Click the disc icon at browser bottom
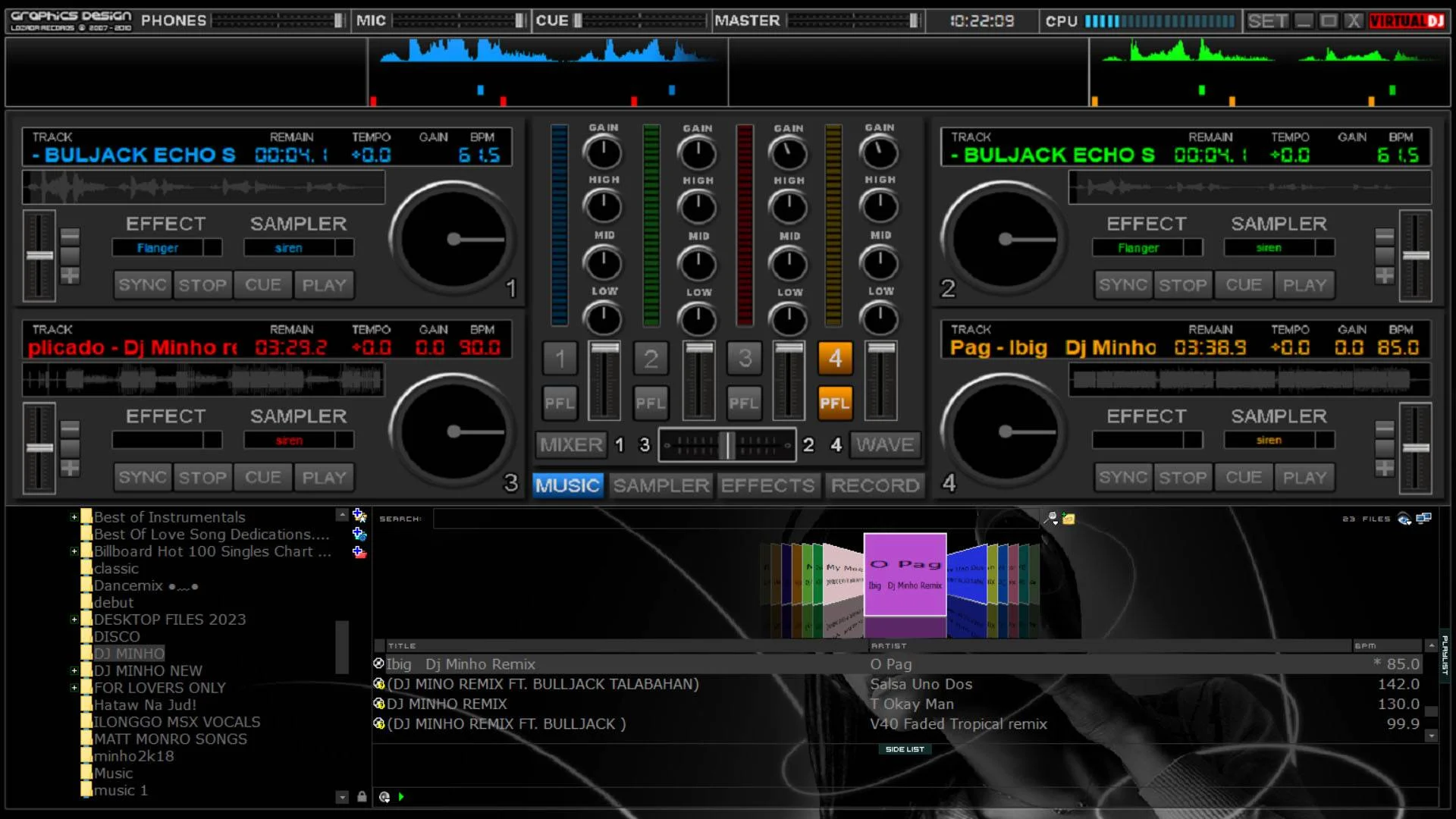Image resolution: width=1456 pixels, height=819 pixels. (x=384, y=797)
